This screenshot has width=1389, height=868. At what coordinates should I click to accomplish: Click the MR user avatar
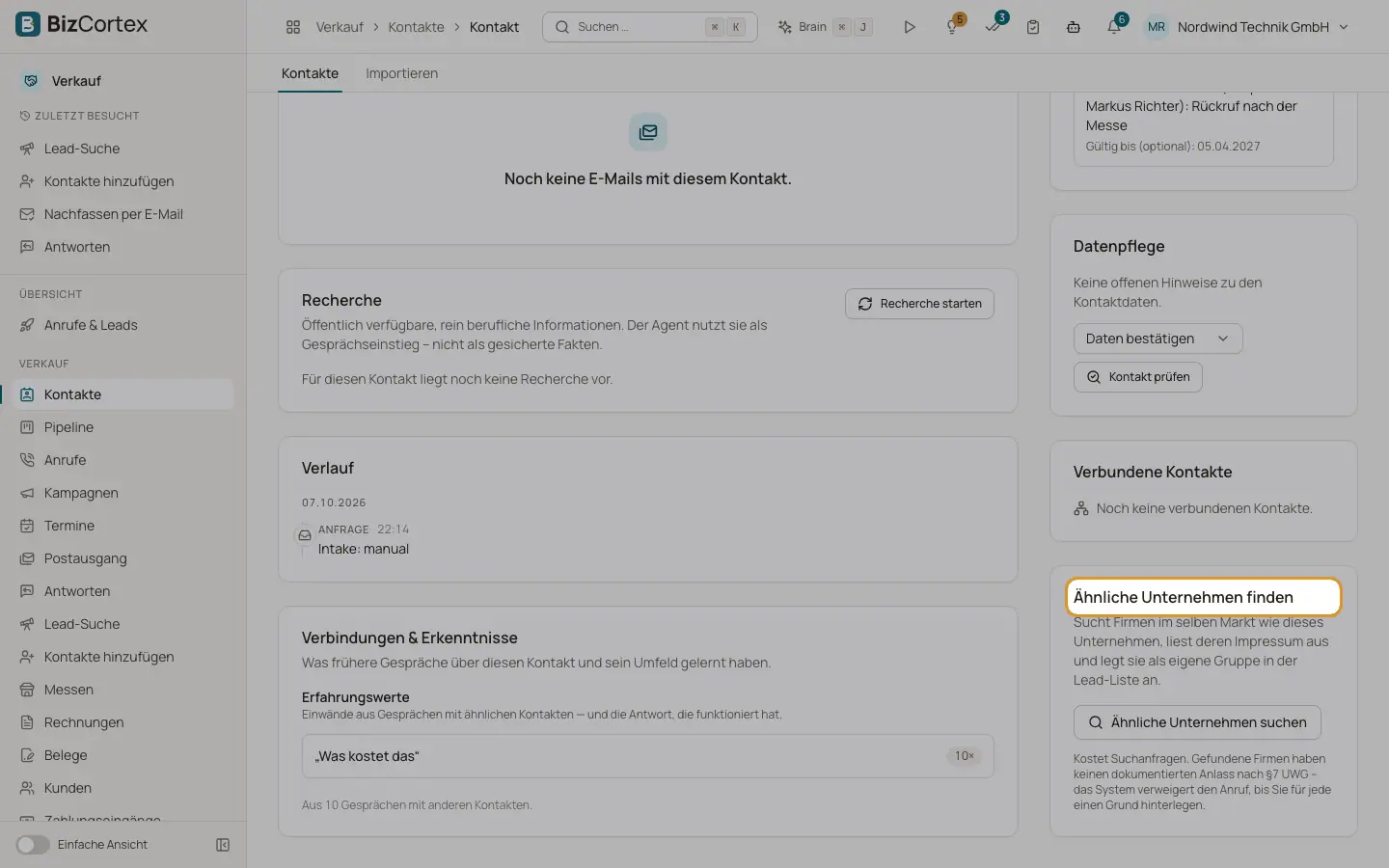[x=1157, y=27]
